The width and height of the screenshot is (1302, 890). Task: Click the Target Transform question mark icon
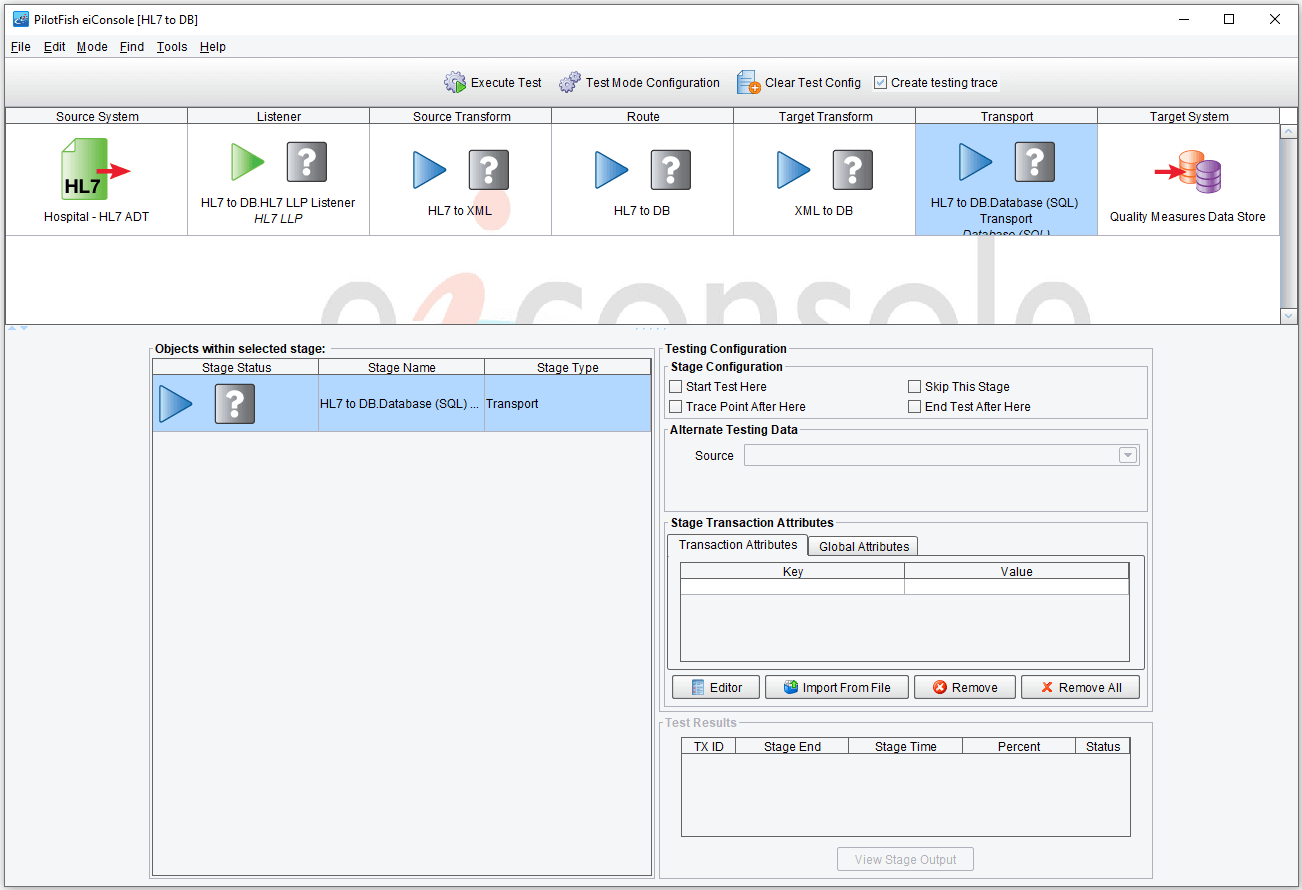[853, 170]
